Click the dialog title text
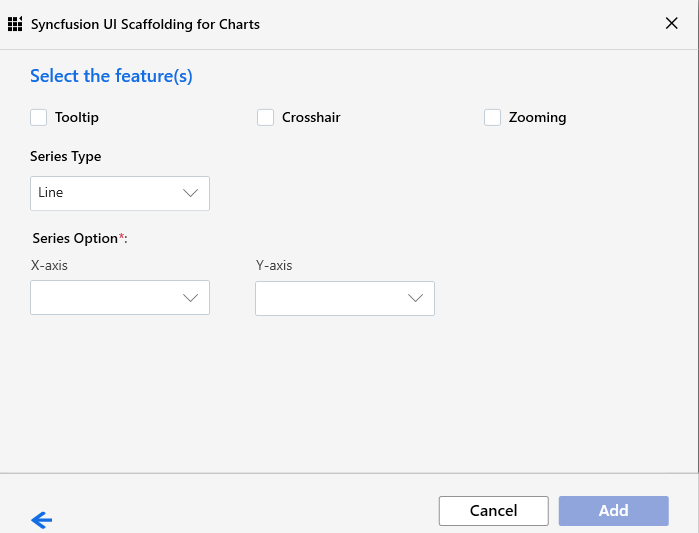The image size is (699, 533). click(145, 24)
